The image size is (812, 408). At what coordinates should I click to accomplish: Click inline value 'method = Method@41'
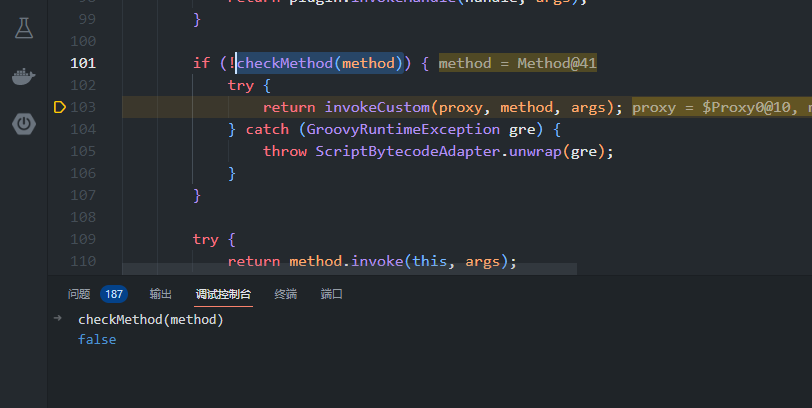point(517,63)
